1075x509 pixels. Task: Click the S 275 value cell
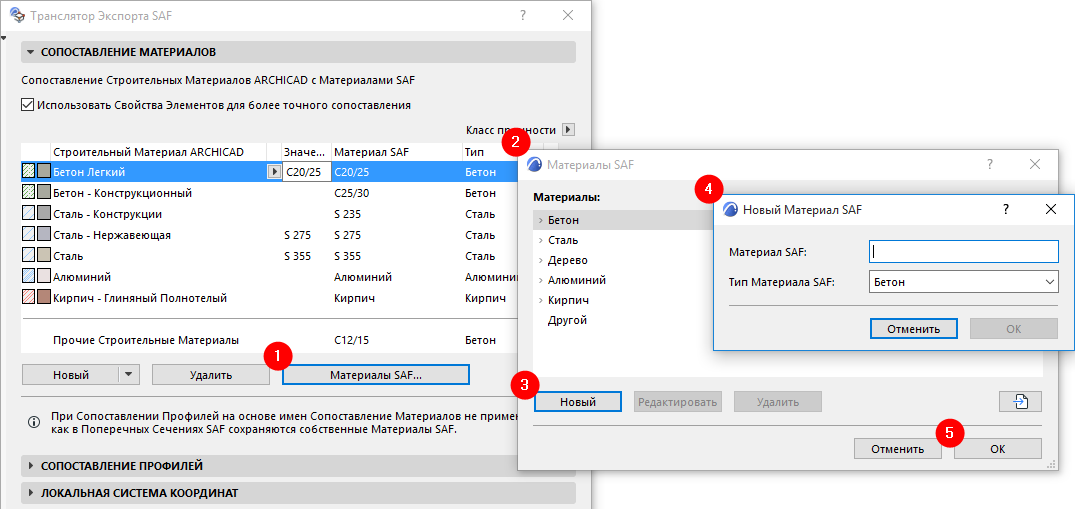point(298,235)
